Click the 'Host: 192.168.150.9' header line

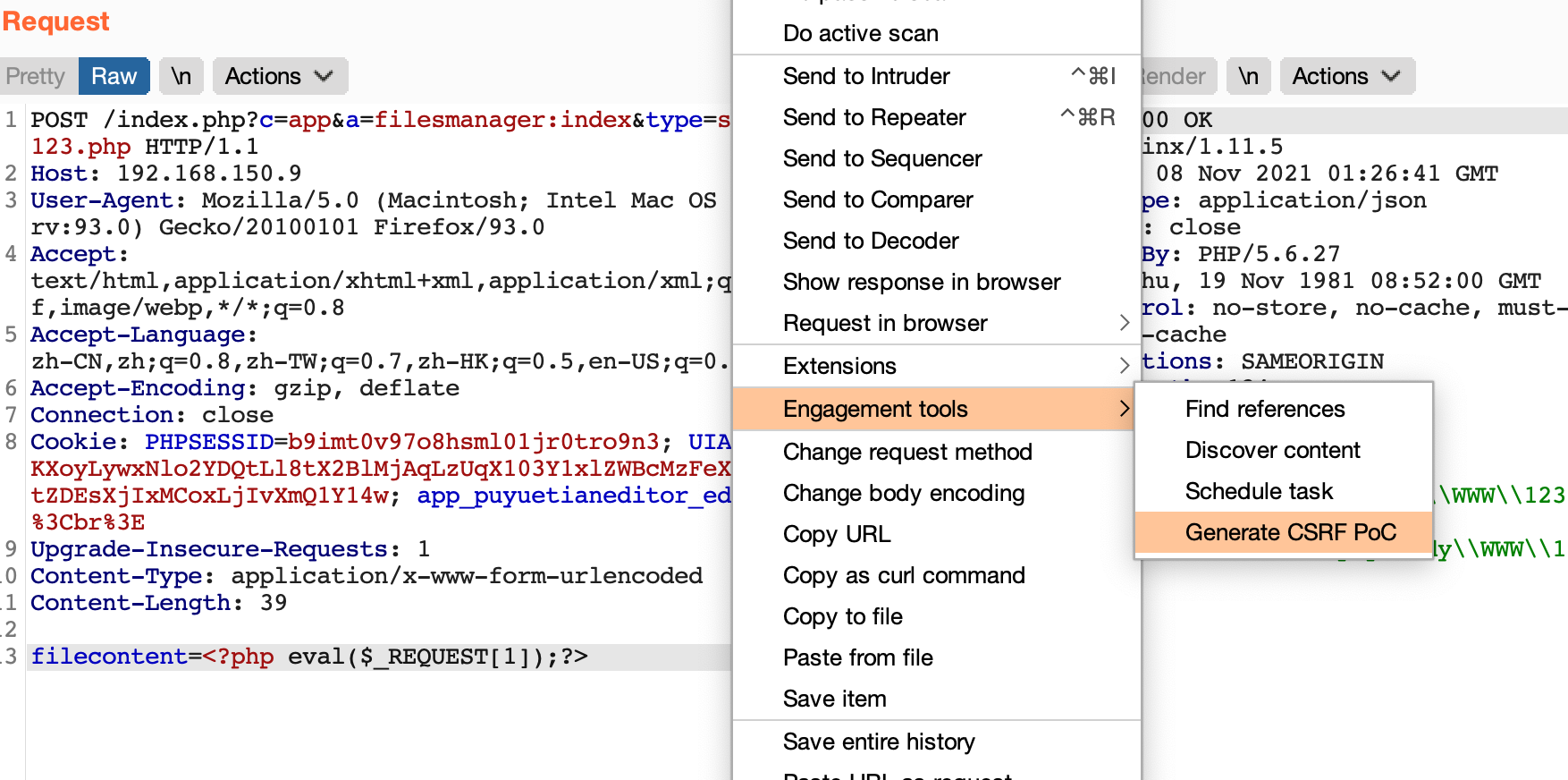(x=166, y=174)
